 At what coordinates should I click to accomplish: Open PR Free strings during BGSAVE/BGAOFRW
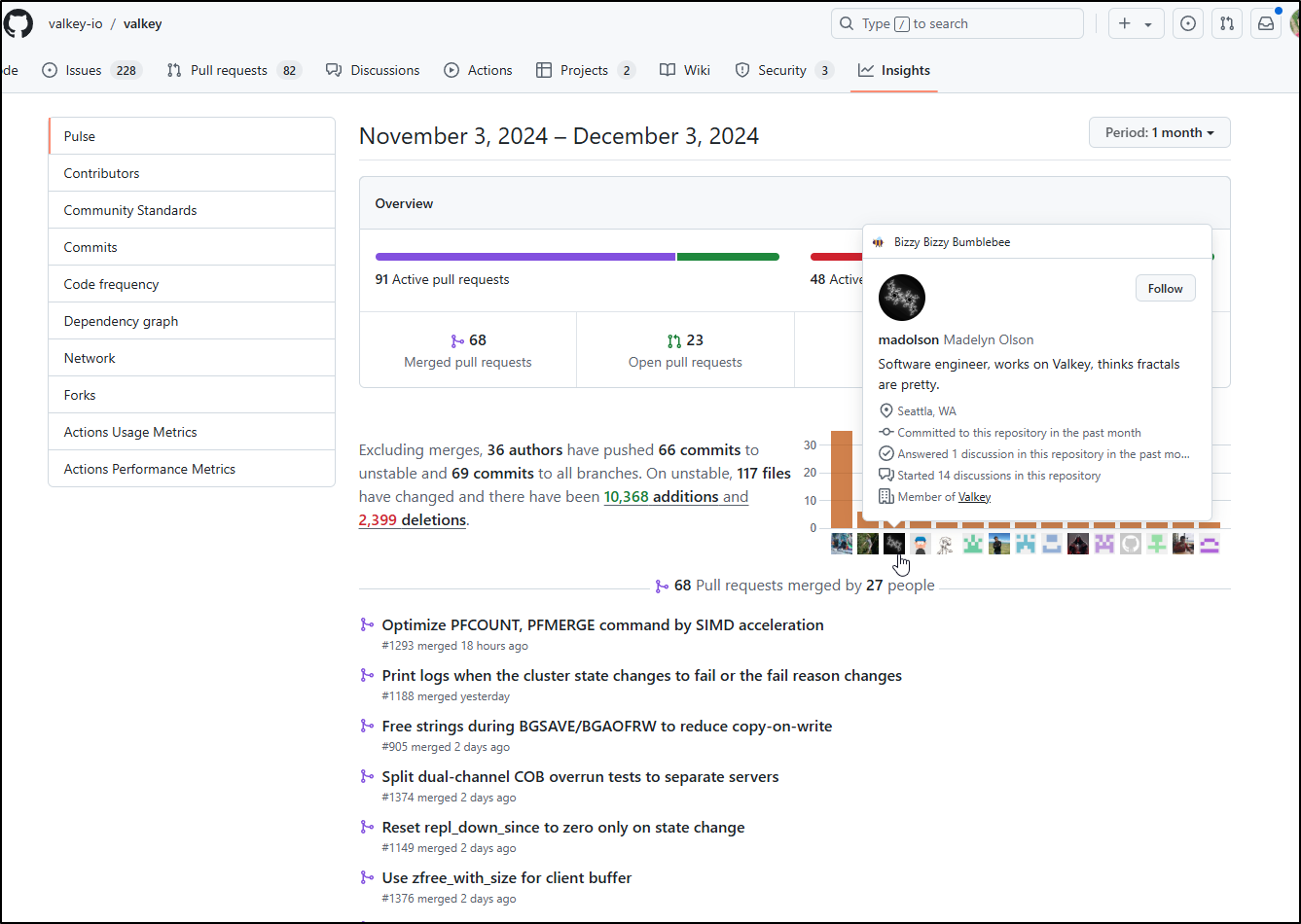(607, 726)
